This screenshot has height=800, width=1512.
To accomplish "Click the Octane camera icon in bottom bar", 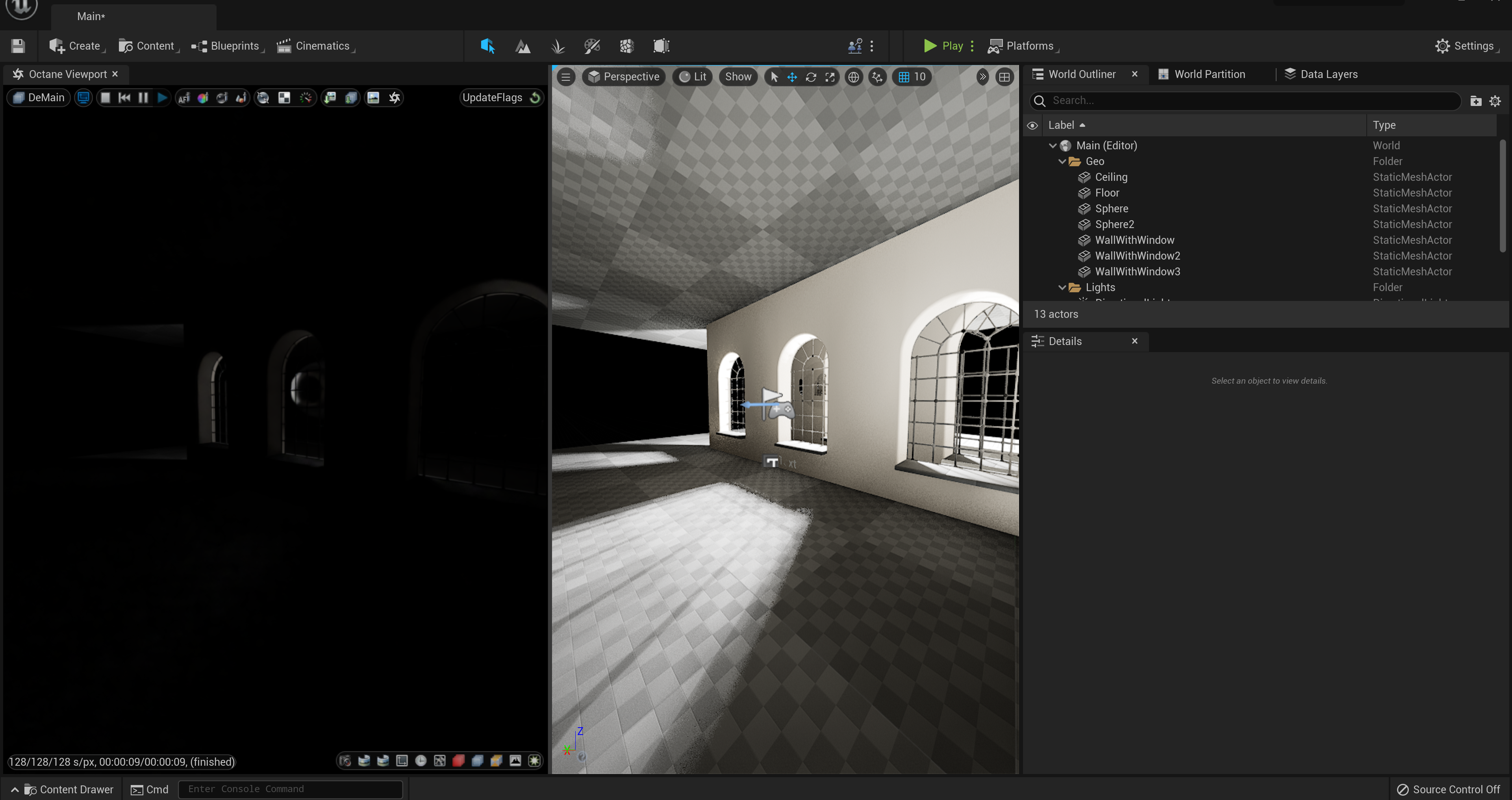I will point(345,761).
